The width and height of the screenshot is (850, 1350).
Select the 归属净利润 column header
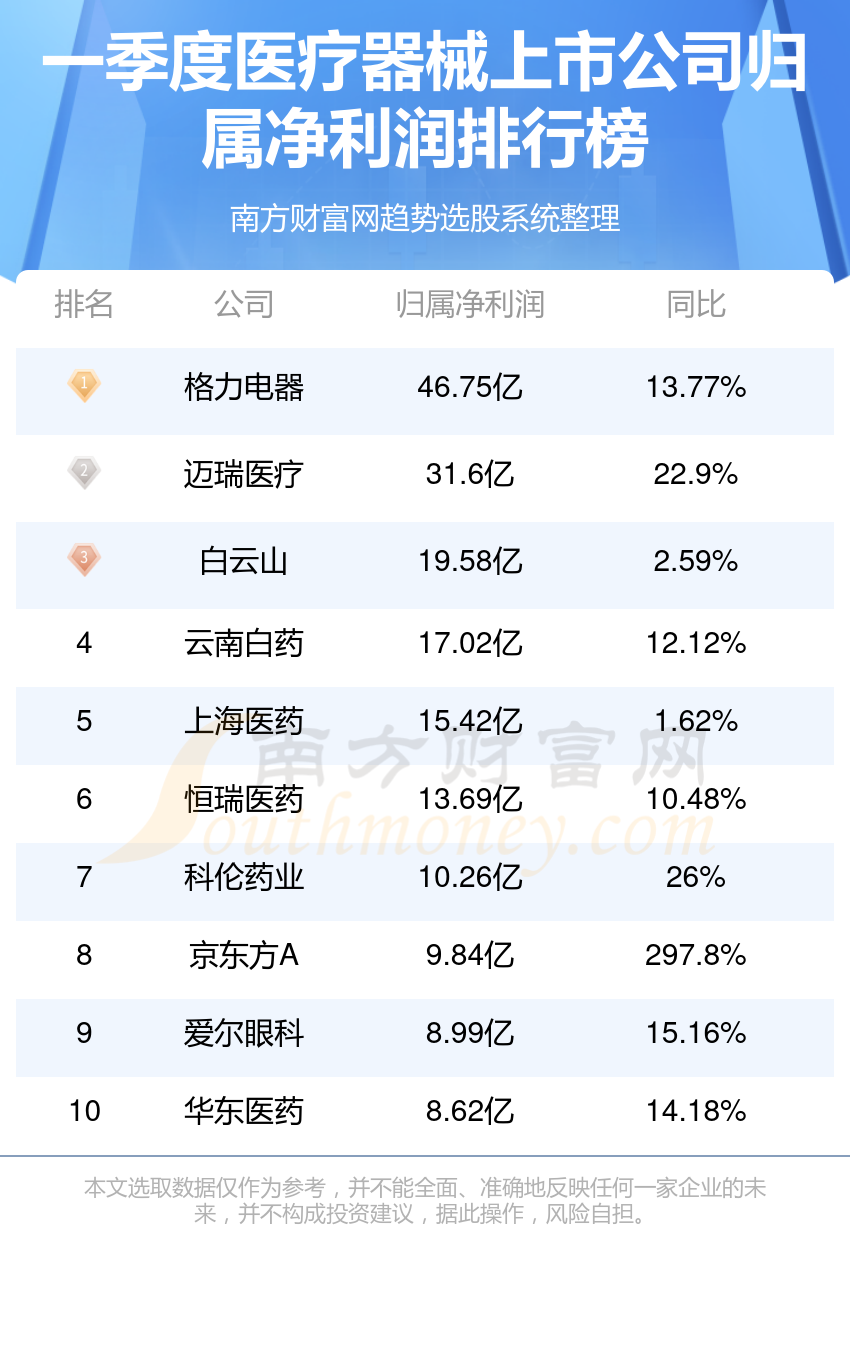(x=470, y=304)
